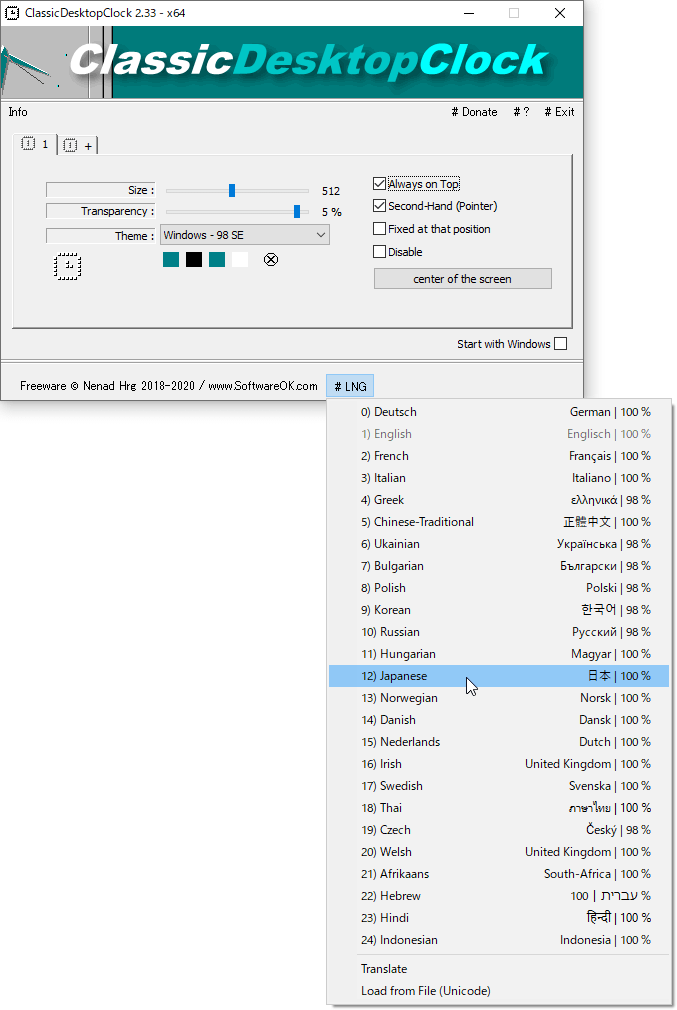Select 20) Welsh language
Screen dimensions: 677x1010
[x=499, y=852]
